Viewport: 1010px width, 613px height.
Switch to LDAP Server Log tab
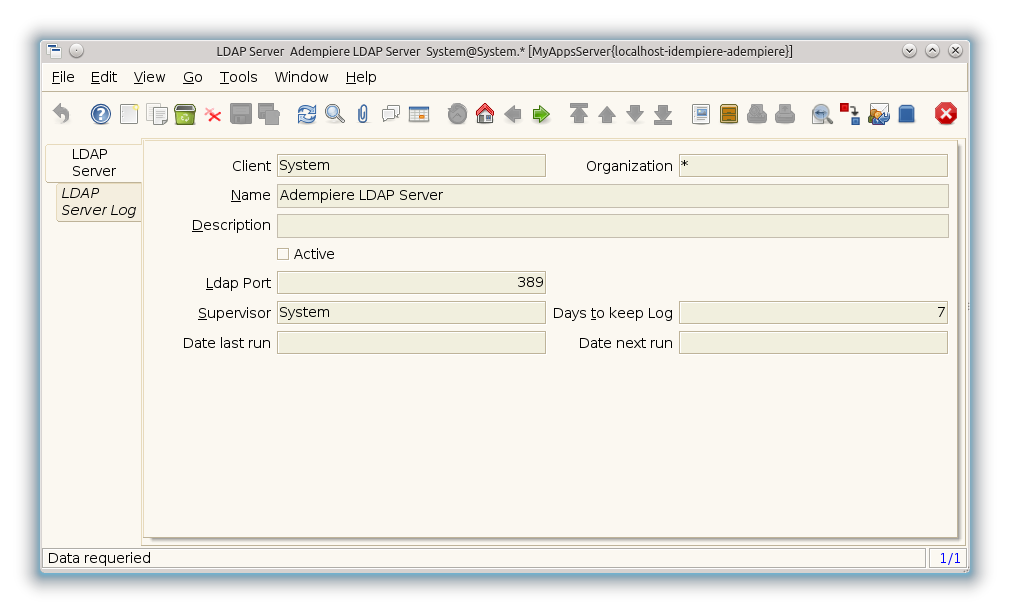tap(98, 202)
